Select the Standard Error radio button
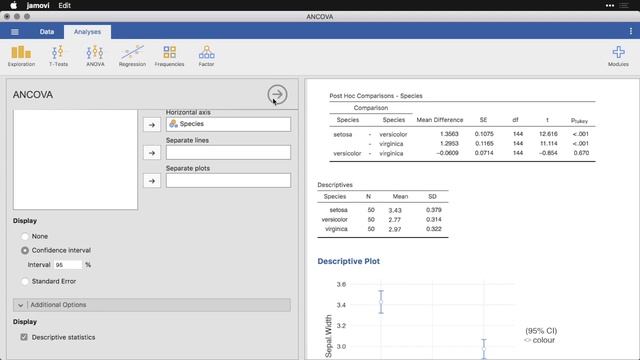This screenshot has width=640, height=360. pyautogui.click(x=25, y=281)
